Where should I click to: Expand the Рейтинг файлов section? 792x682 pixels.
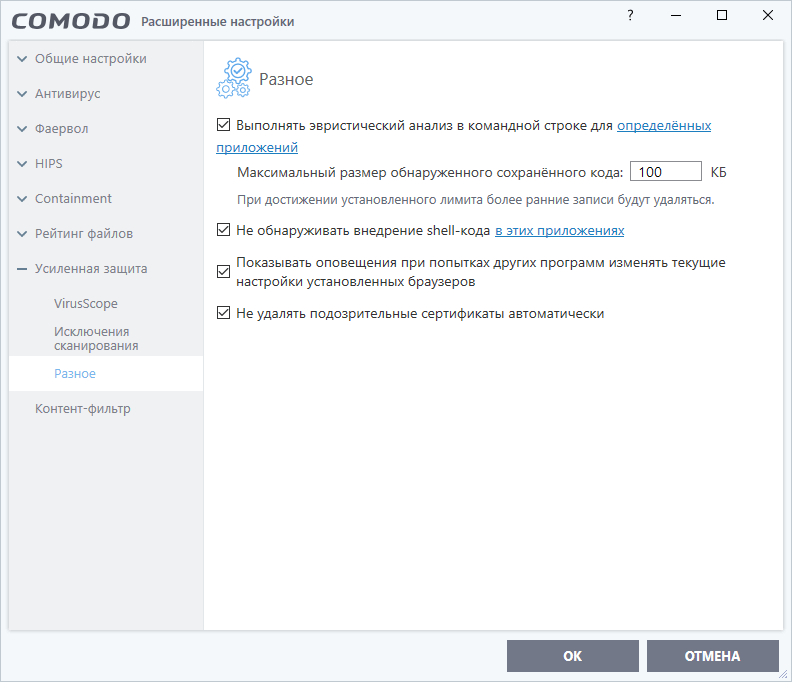[23, 234]
